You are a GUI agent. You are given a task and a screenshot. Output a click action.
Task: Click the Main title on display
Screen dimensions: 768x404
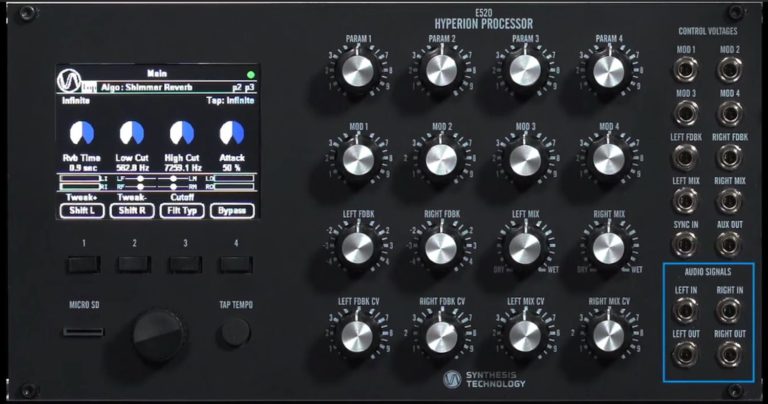pos(157,73)
